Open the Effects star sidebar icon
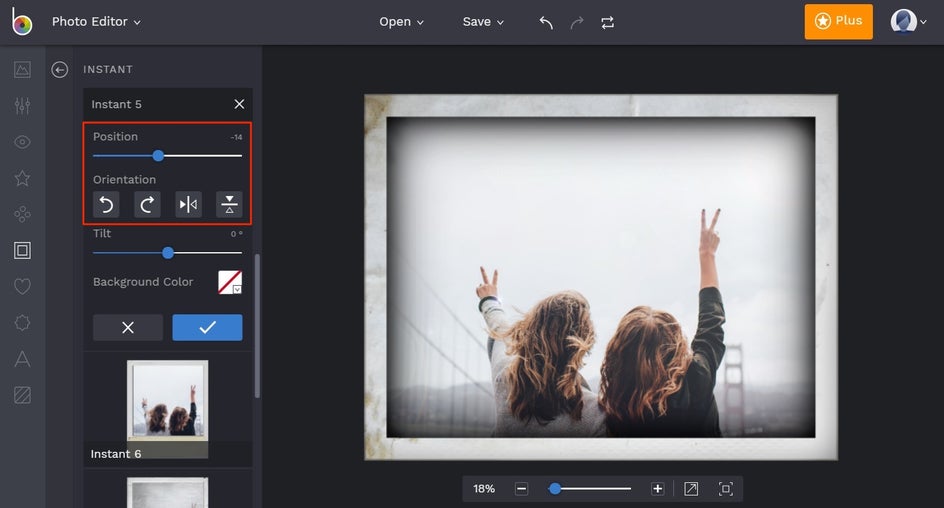944x508 pixels. [x=22, y=178]
